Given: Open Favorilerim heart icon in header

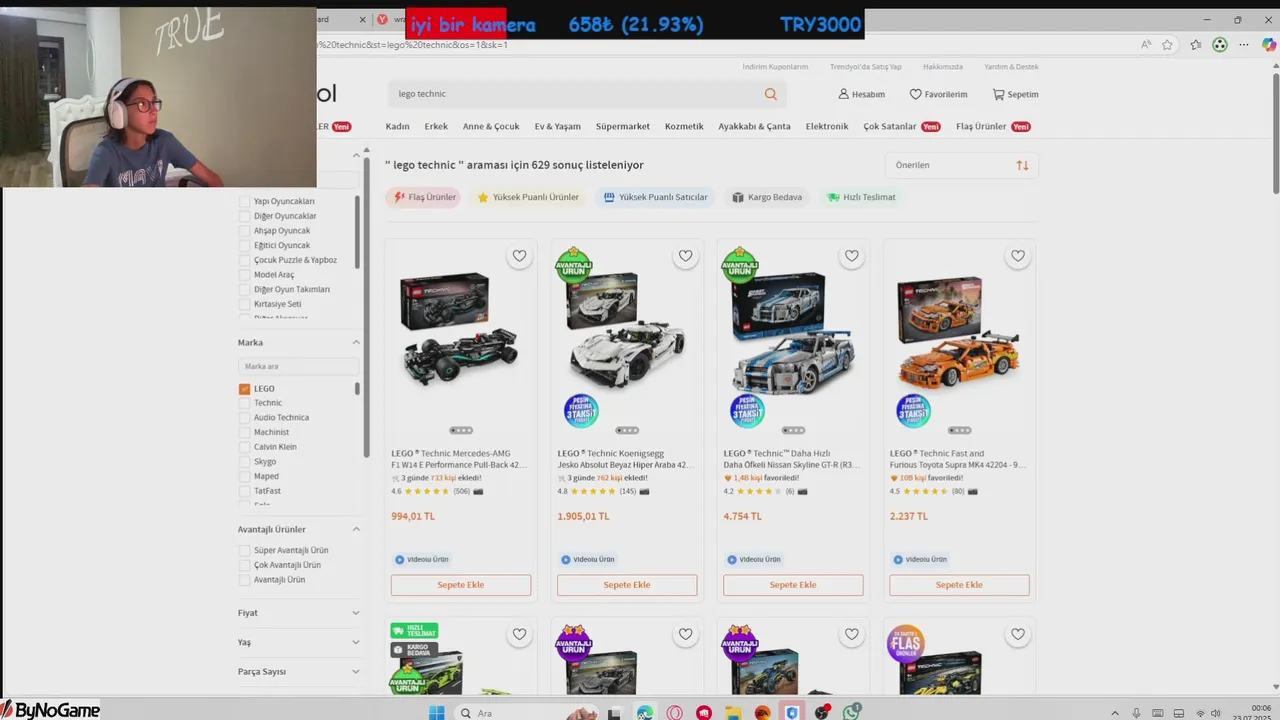Looking at the screenshot, I should (x=915, y=94).
